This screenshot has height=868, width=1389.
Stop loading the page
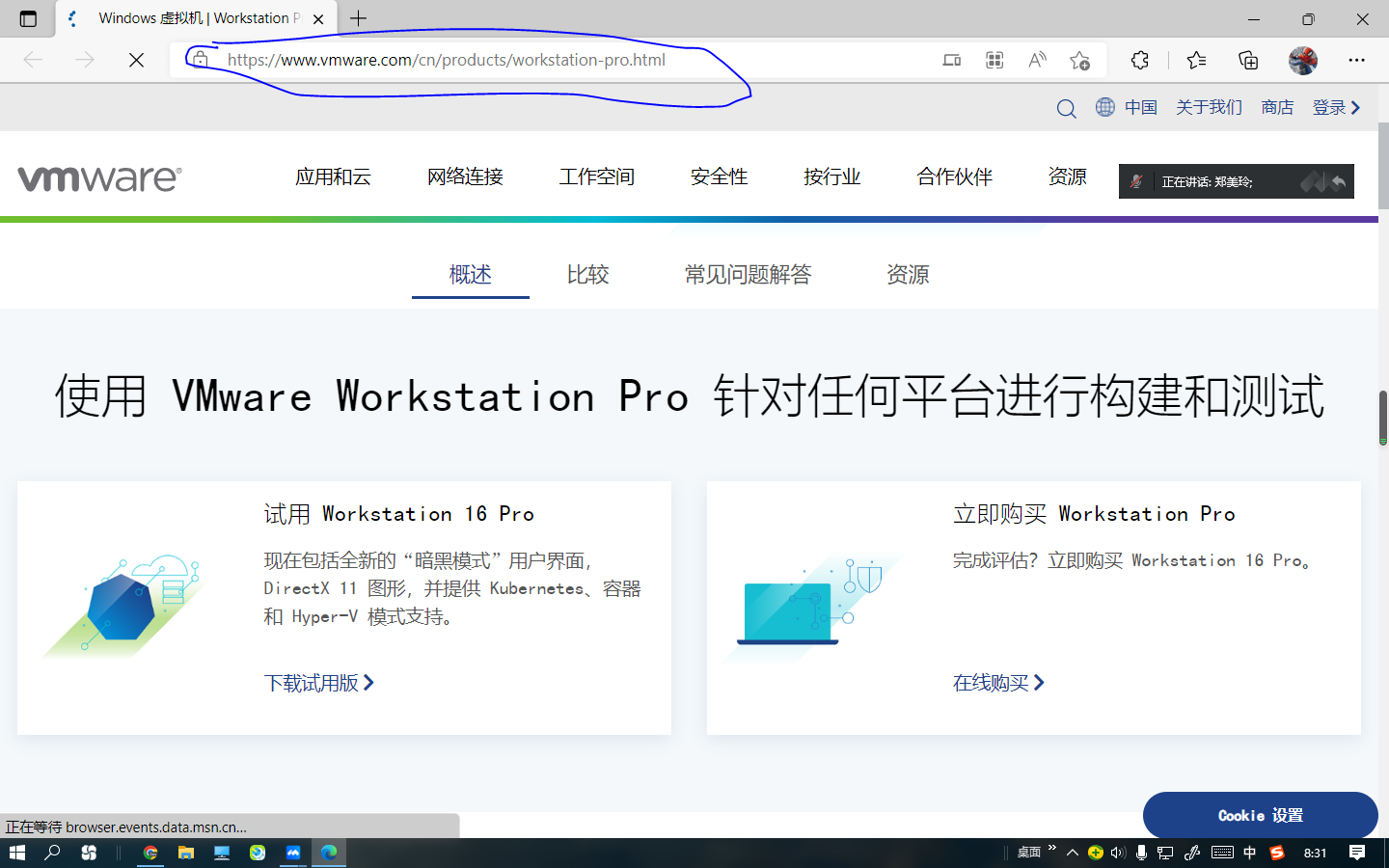pyautogui.click(x=136, y=60)
